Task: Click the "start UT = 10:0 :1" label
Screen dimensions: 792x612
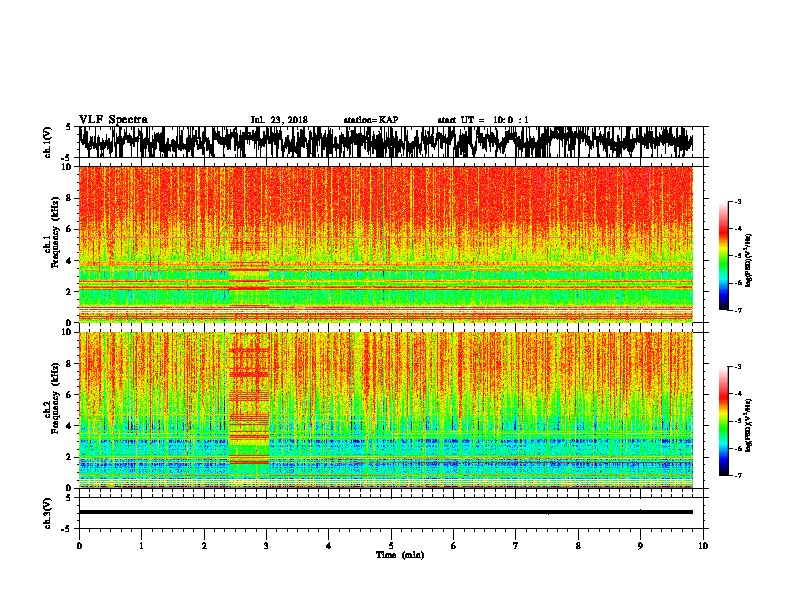Action: 483,120
